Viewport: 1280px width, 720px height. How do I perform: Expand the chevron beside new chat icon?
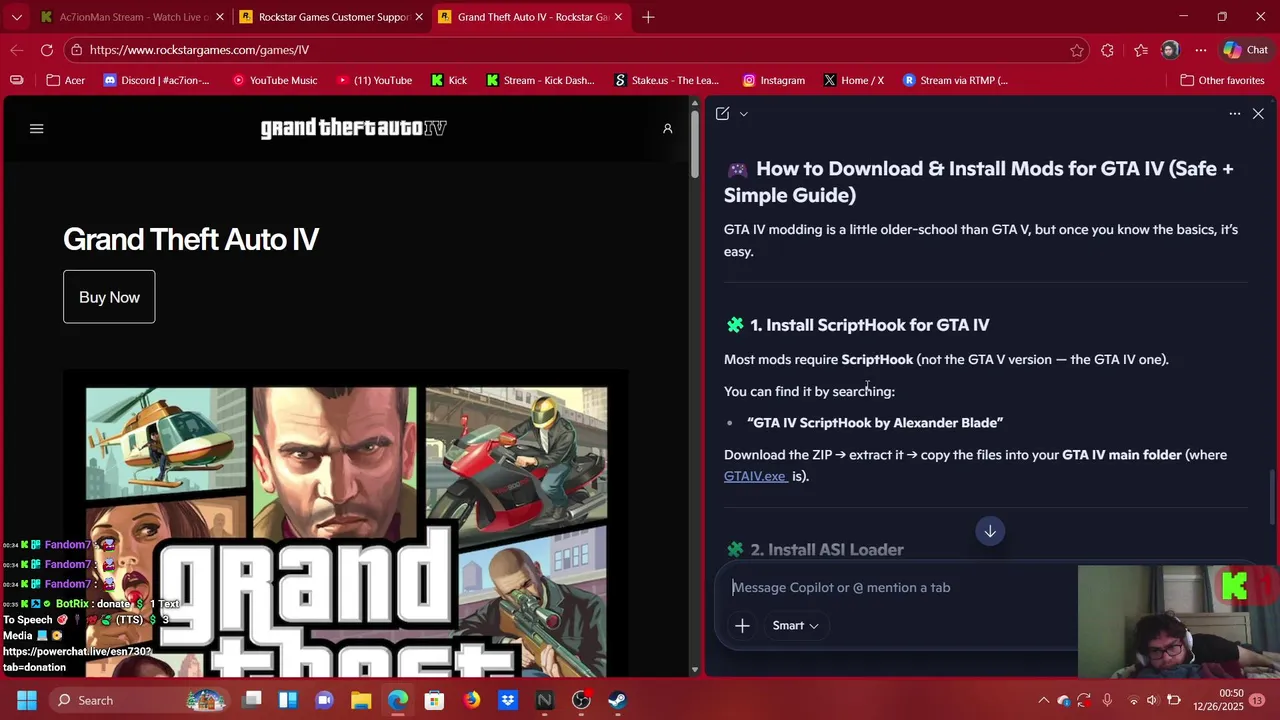click(x=743, y=114)
